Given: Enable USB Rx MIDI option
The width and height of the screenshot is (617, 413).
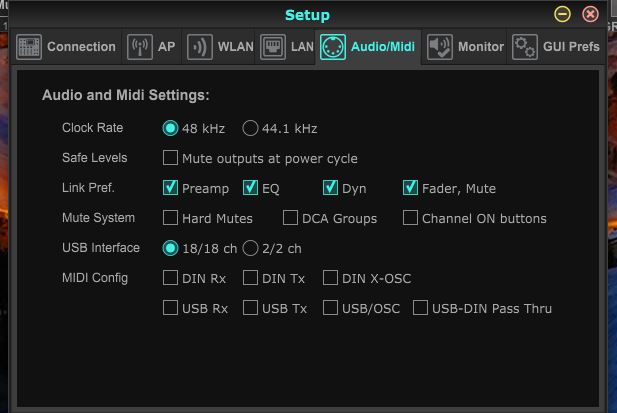Looking at the screenshot, I should coord(170,308).
